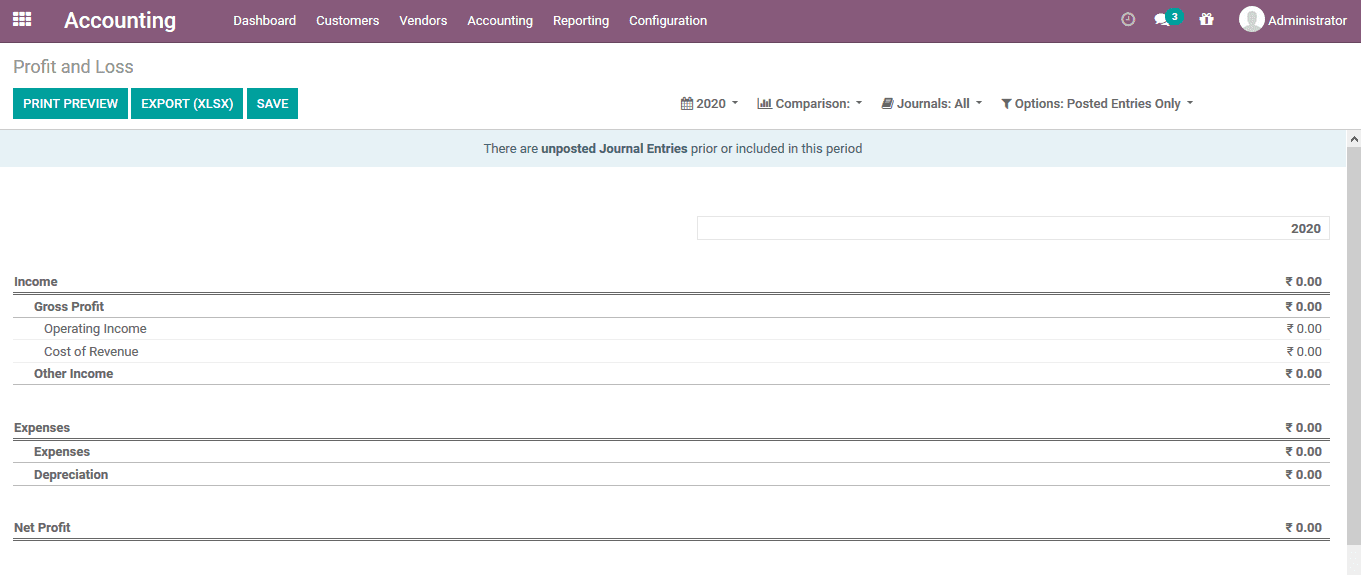This screenshot has width=1361, height=575.
Task: Open the Journals: All dropdown
Action: point(931,104)
